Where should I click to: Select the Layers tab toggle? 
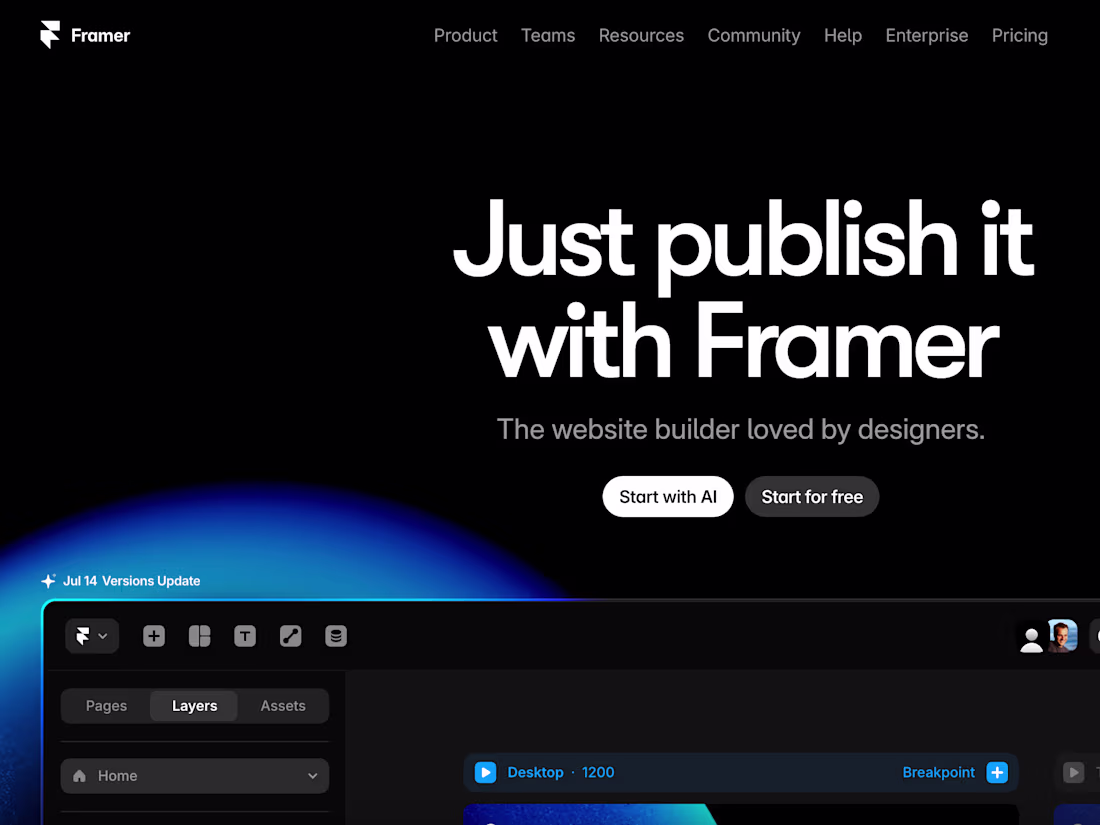[x=194, y=705]
